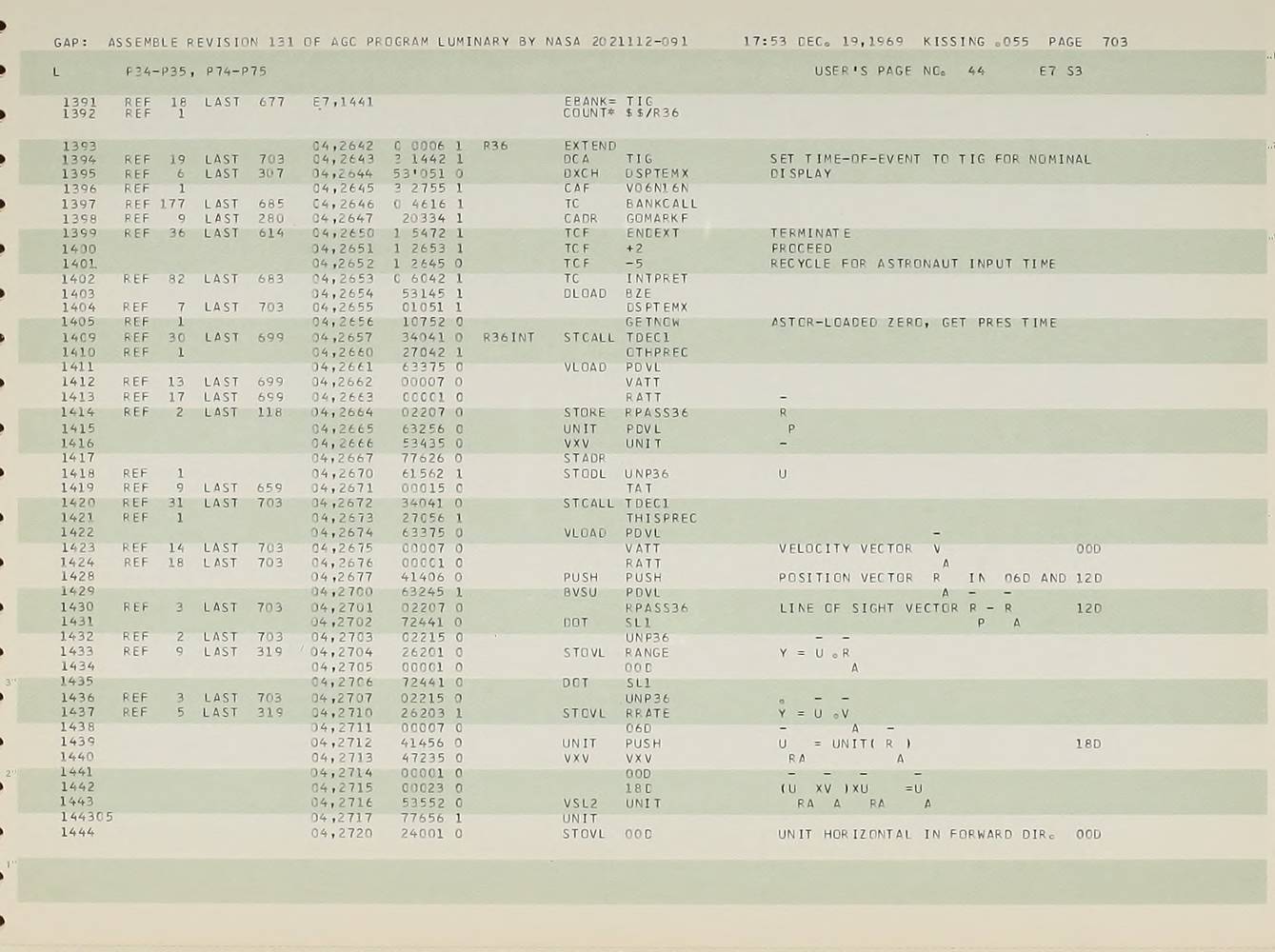Click the 'R36INT' label
Viewport: 1275px width, 952px height.
509,338
